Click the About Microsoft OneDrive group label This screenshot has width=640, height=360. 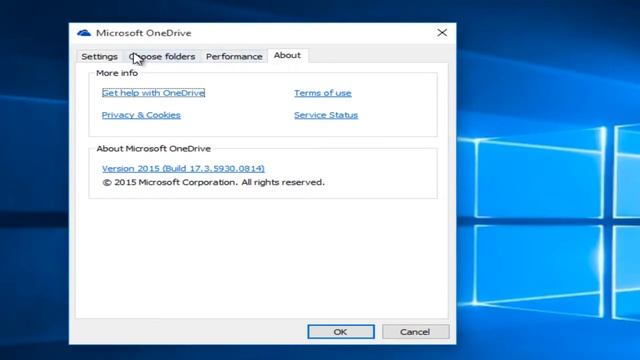tap(153, 149)
